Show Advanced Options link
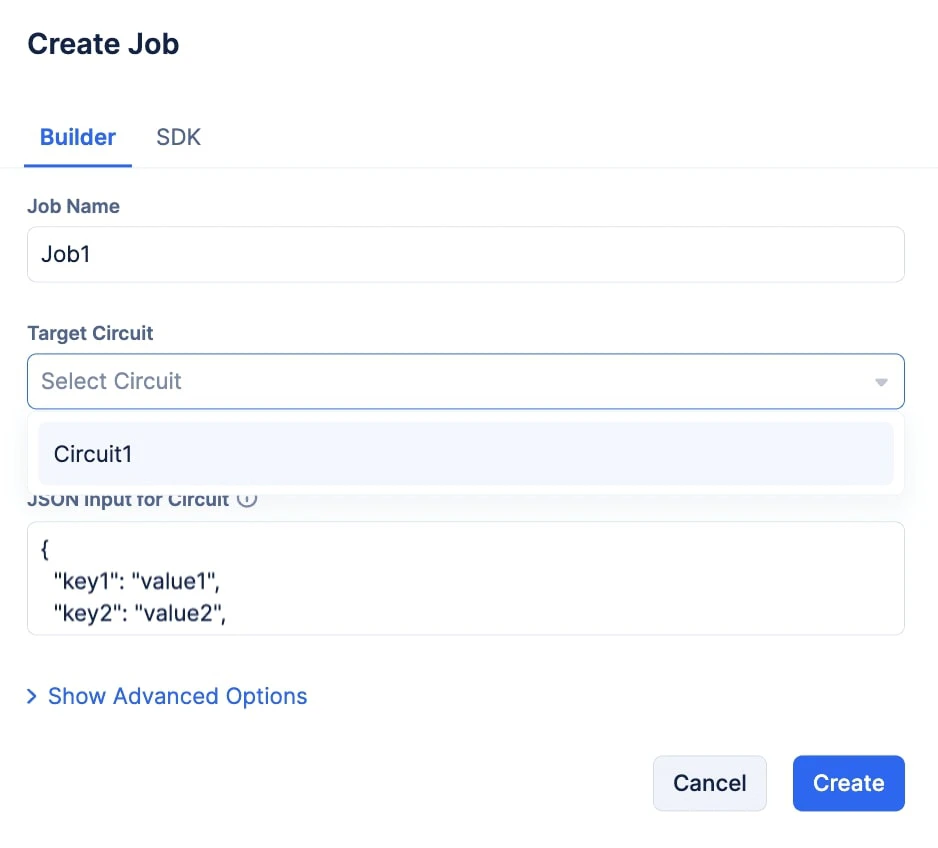This screenshot has width=938, height=848. tap(177, 696)
